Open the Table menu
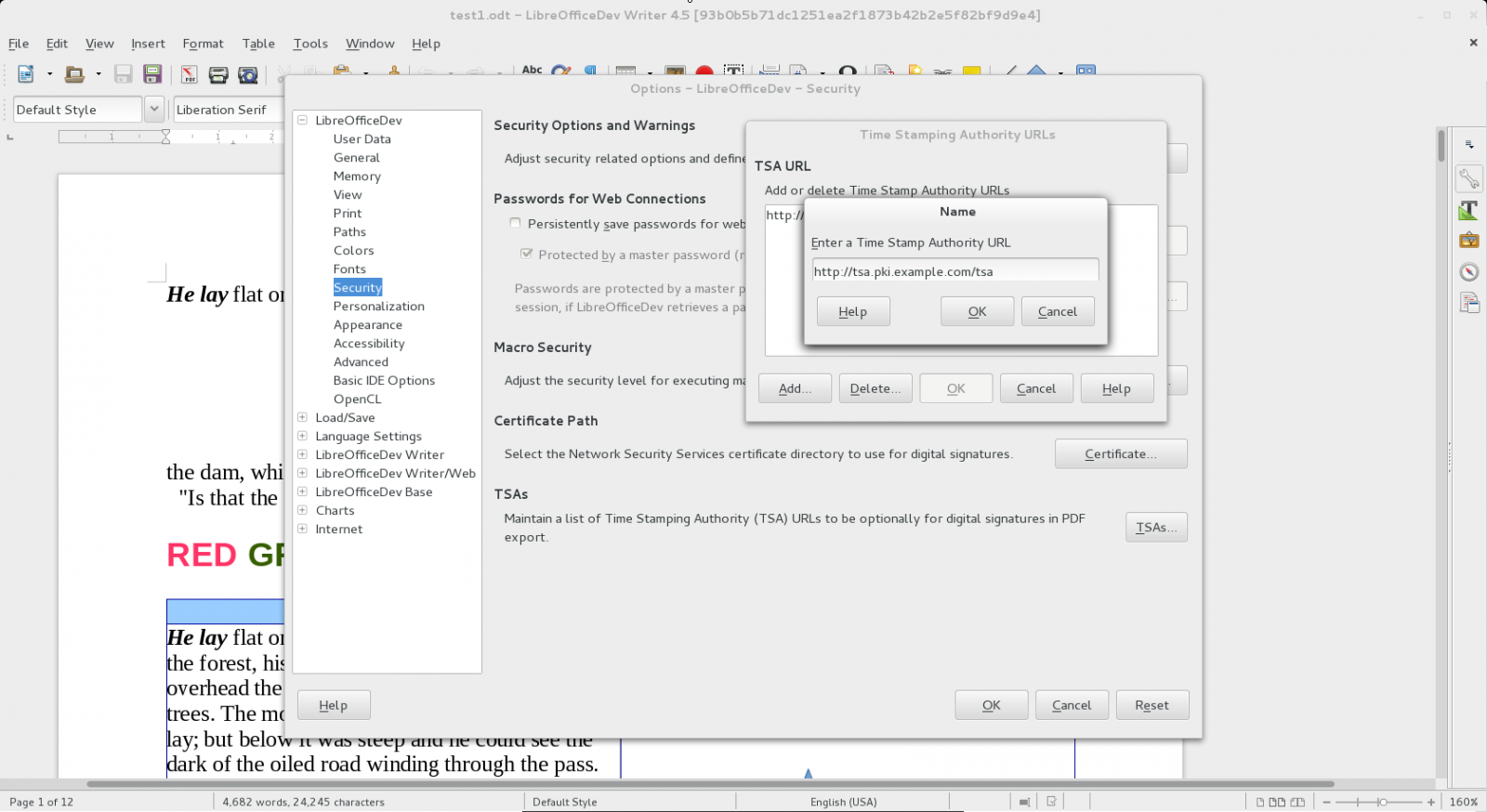This screenshot has width=1487, height=812. pyautogui.click(x=258, y=44)
